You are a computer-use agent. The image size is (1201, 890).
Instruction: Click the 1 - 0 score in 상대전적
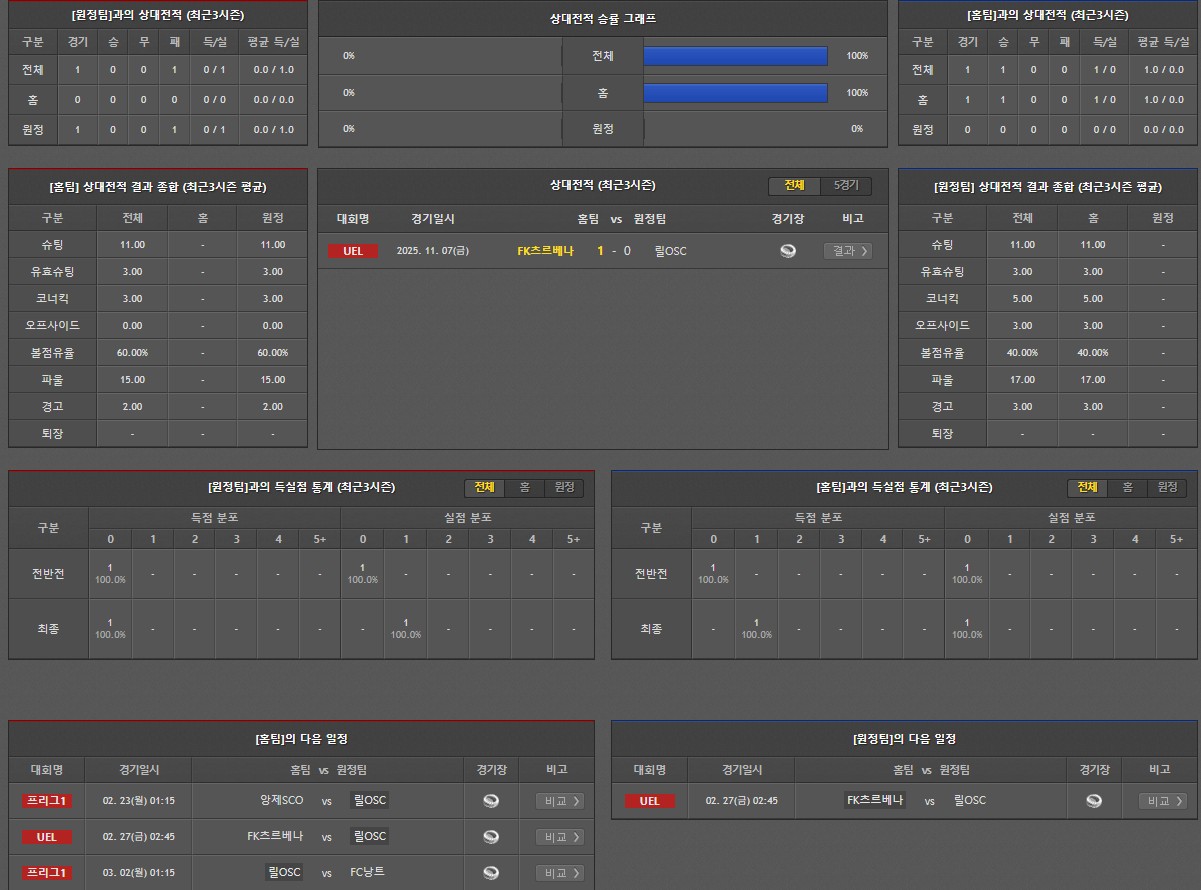pos(613,251)
